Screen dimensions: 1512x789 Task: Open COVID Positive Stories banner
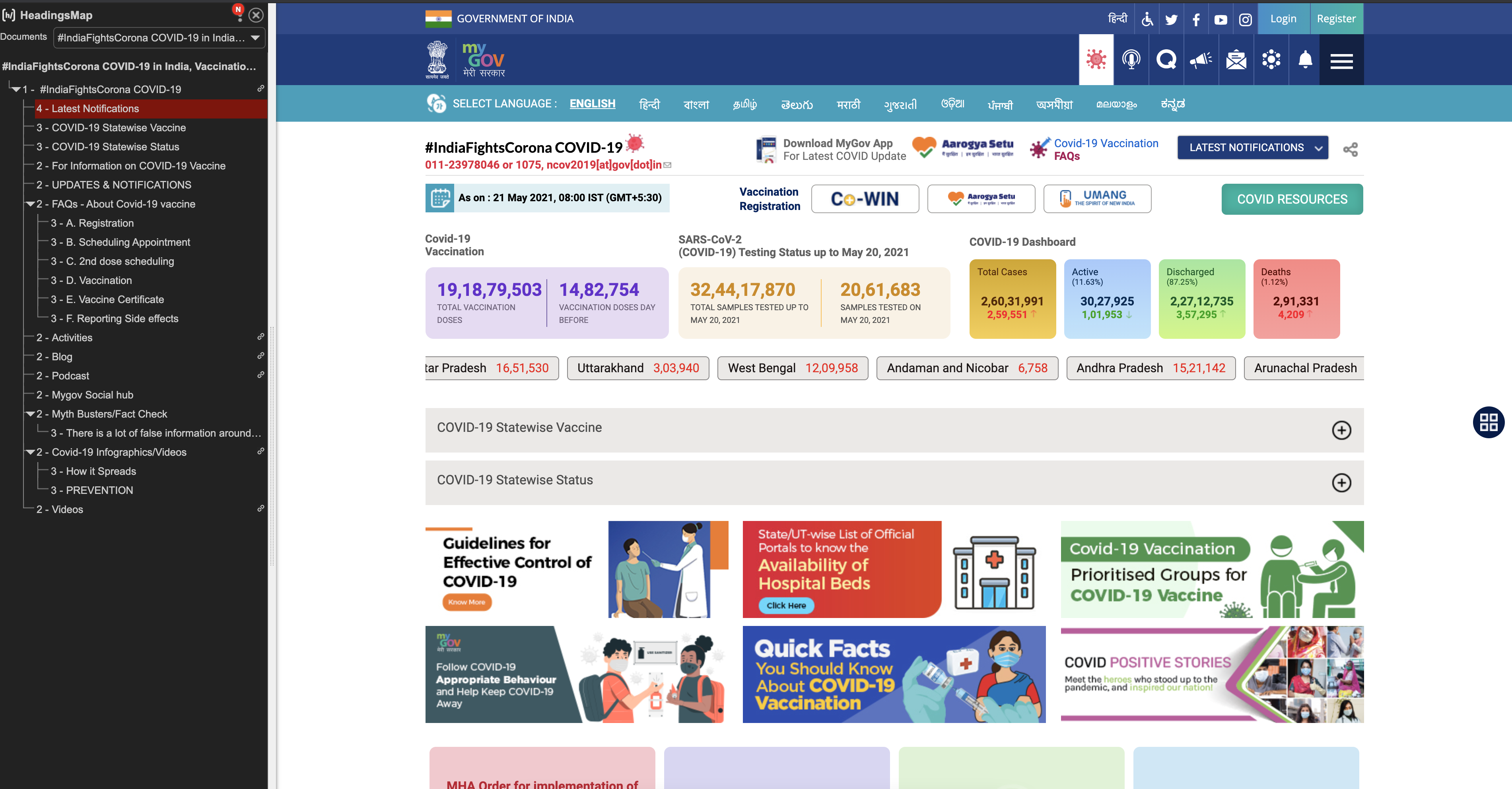pos(1212,674)
